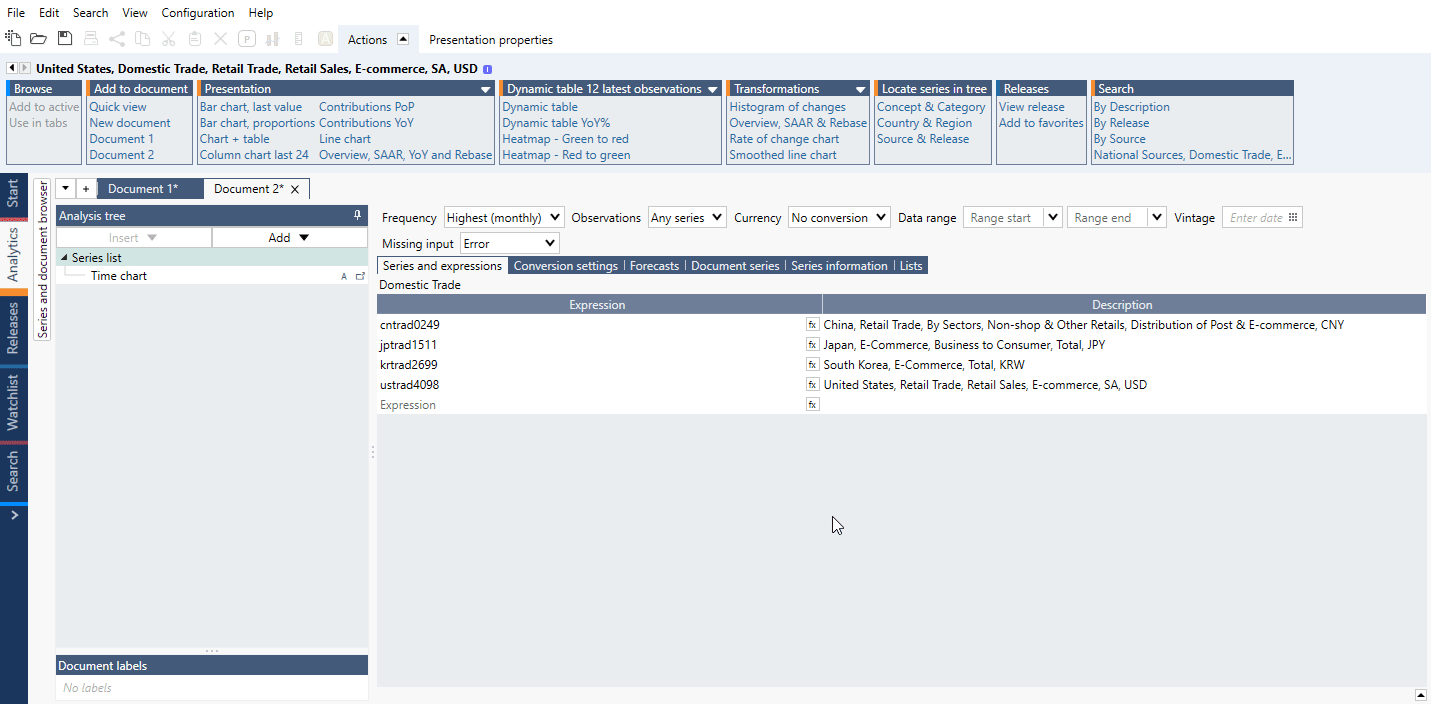The height and width of the screenshot is (704, 1431).
Task: Expand the Presentation section dropdown arrow
Action: (485, 89)
